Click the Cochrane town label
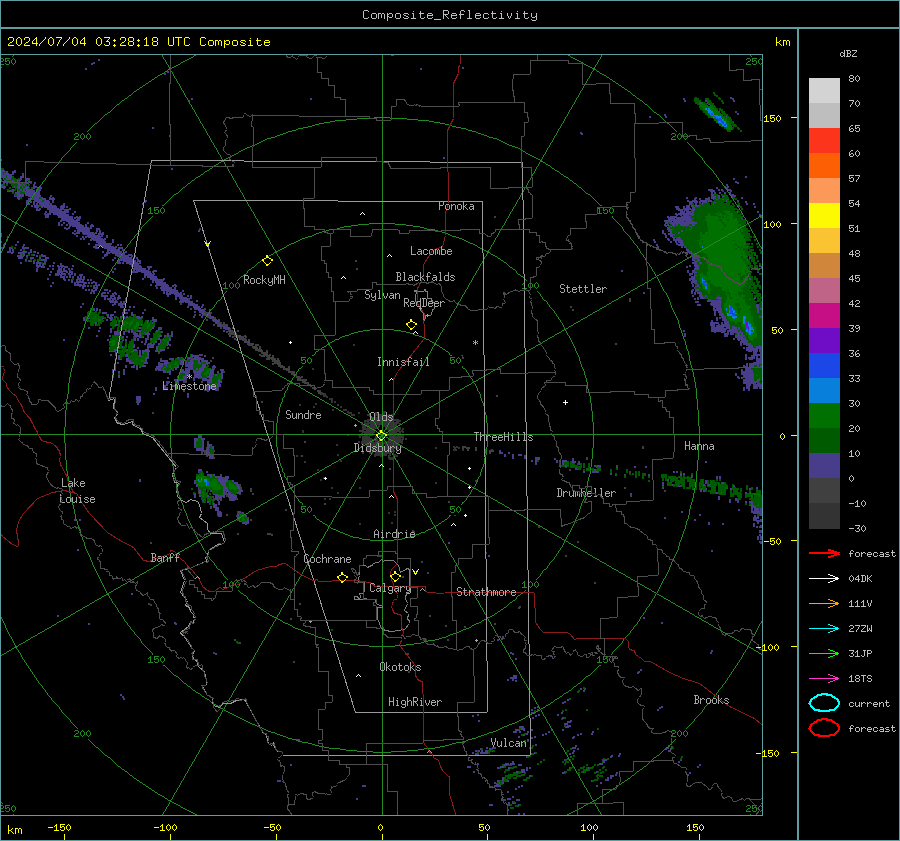Screen dimensions: 900x841 tap(327, 559)
